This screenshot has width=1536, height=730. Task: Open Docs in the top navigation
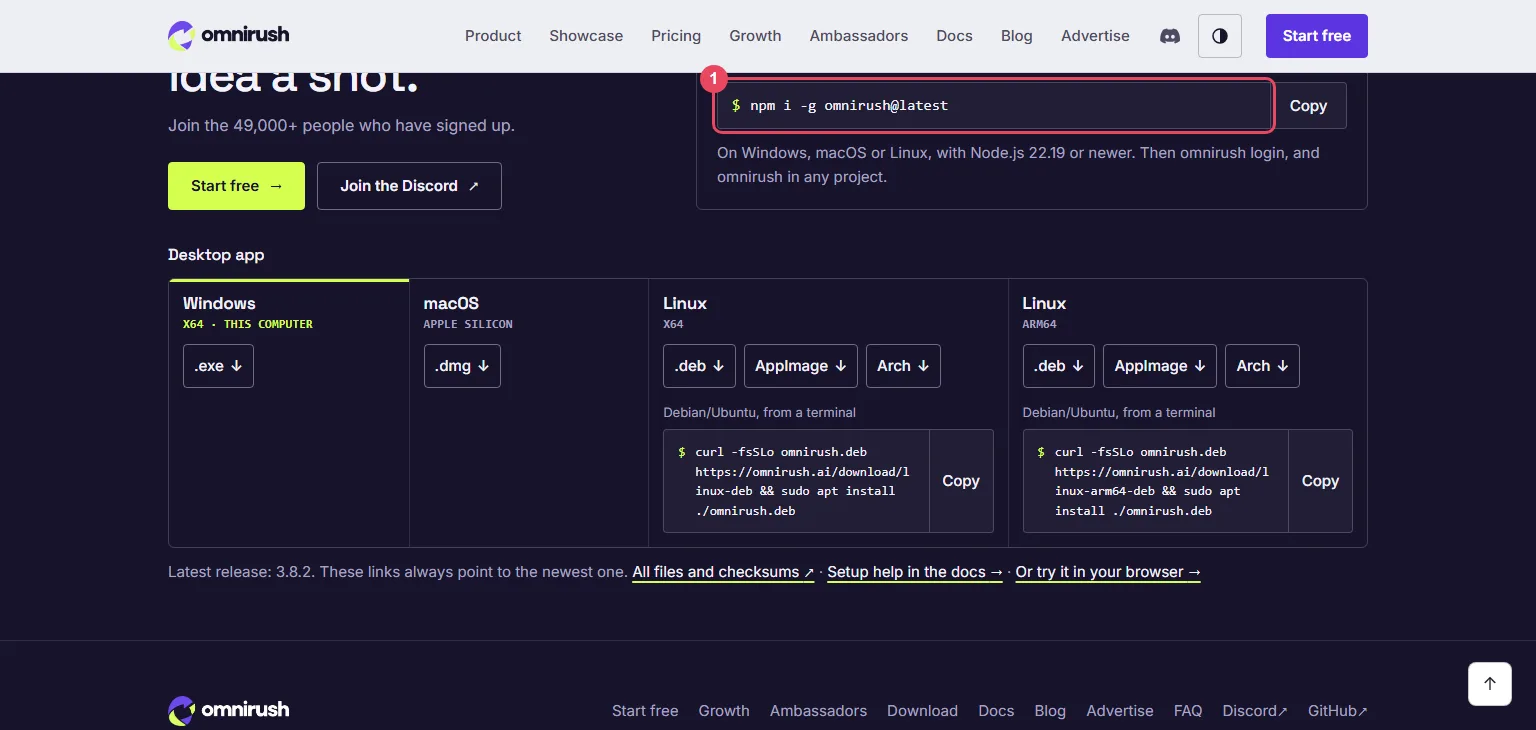click(954, 36)
